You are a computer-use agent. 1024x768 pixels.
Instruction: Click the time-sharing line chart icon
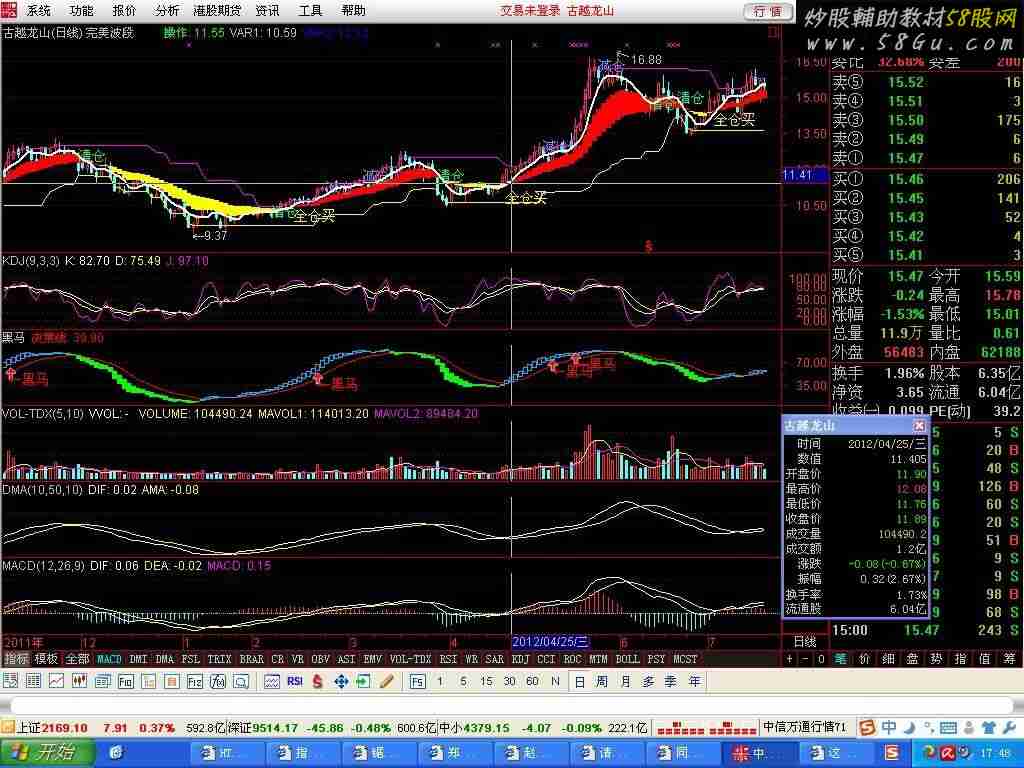coord(56,681)
